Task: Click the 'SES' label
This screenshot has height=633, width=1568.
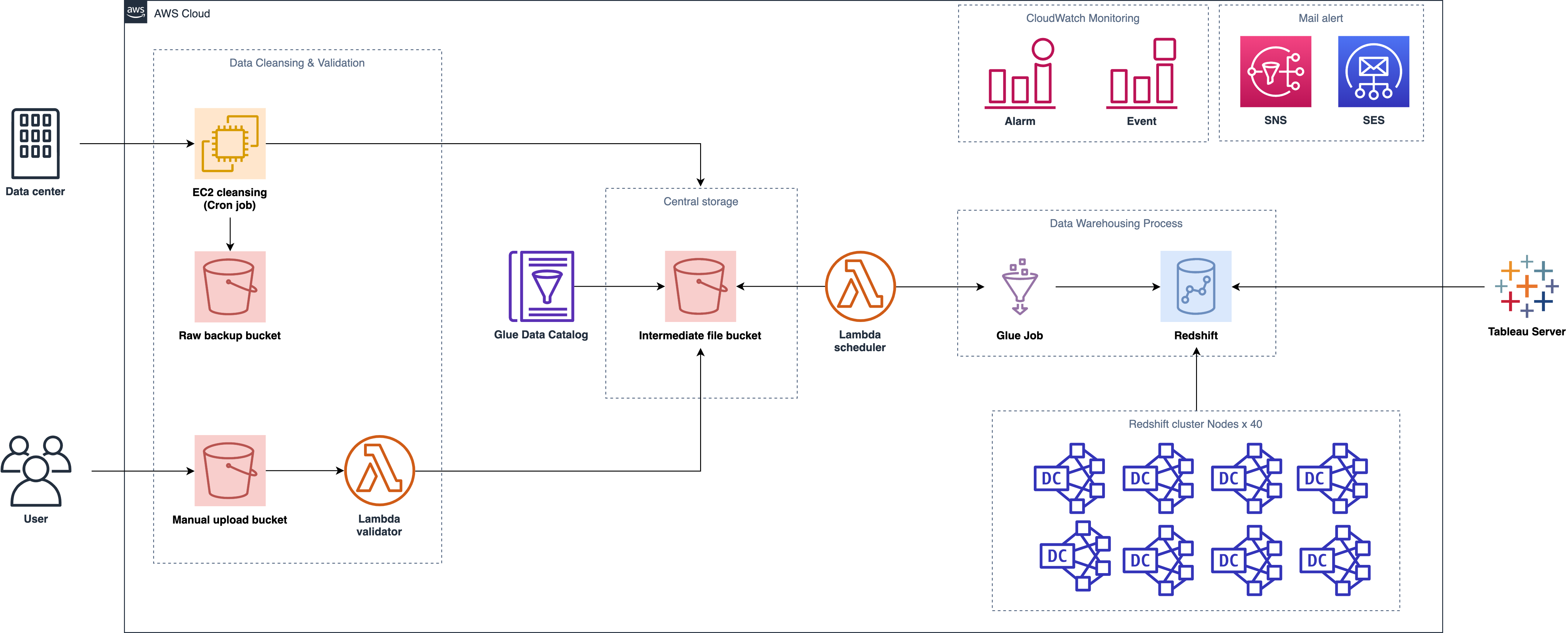Action: click(1373, 120)
